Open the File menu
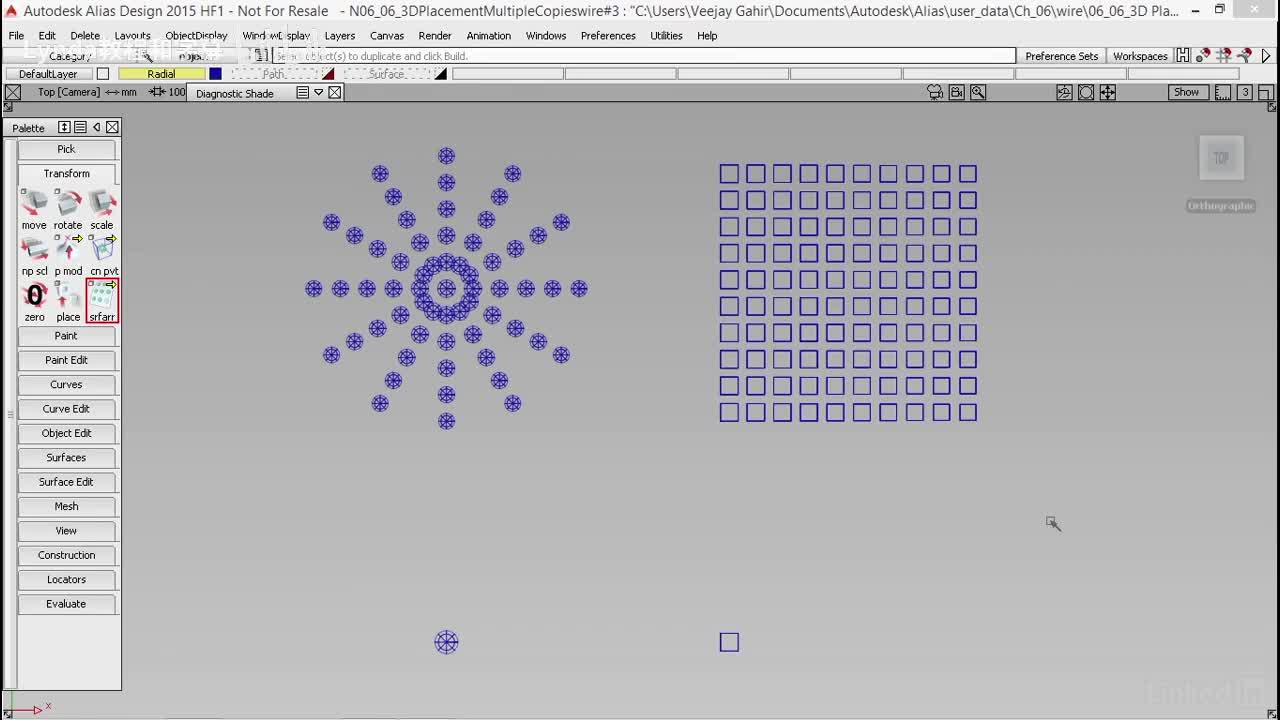 pyautogui.click(x=17, y=36)
